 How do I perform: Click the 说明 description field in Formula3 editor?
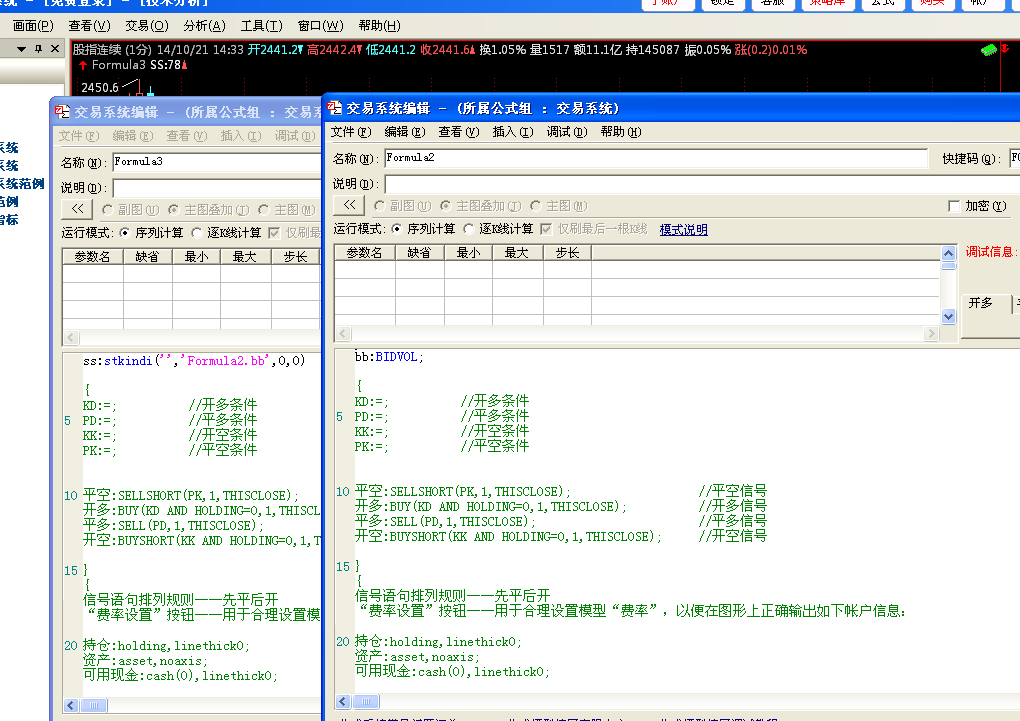click(x=217, y=188)
